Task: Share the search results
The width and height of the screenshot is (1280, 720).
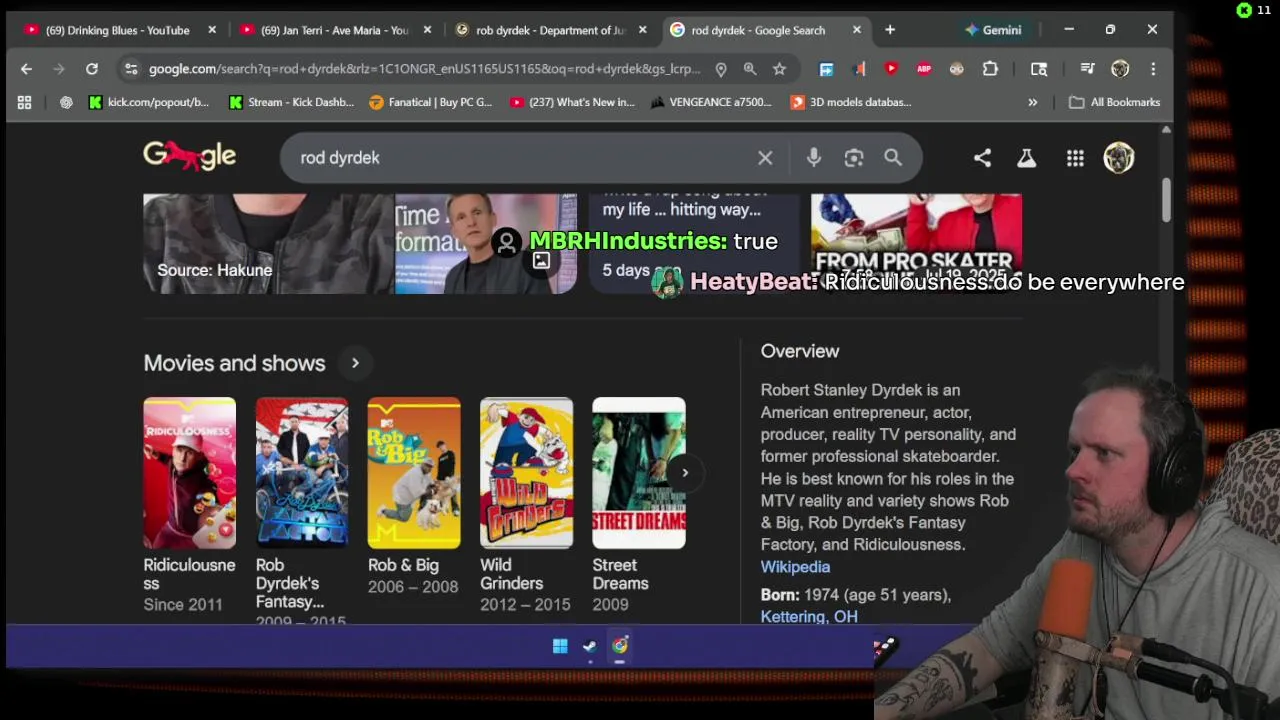Action: [982, 158]
